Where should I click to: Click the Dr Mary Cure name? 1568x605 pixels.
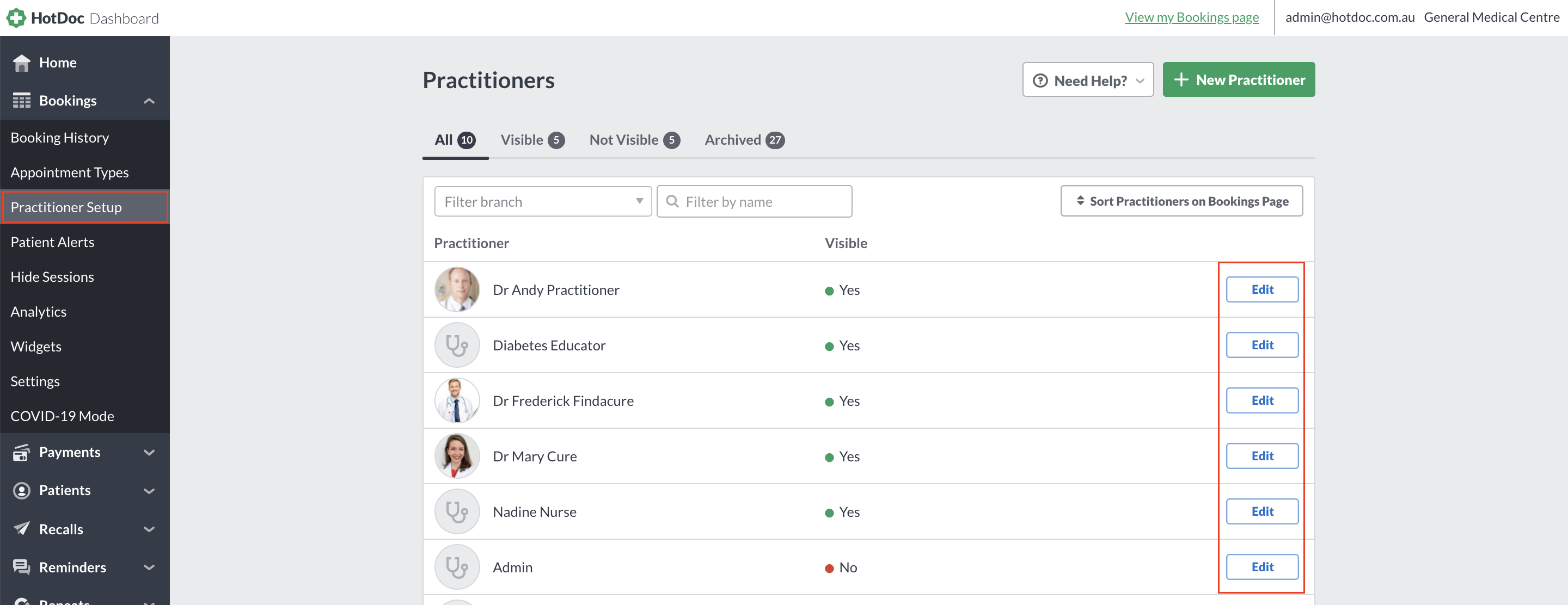click(x=535, y=456)
